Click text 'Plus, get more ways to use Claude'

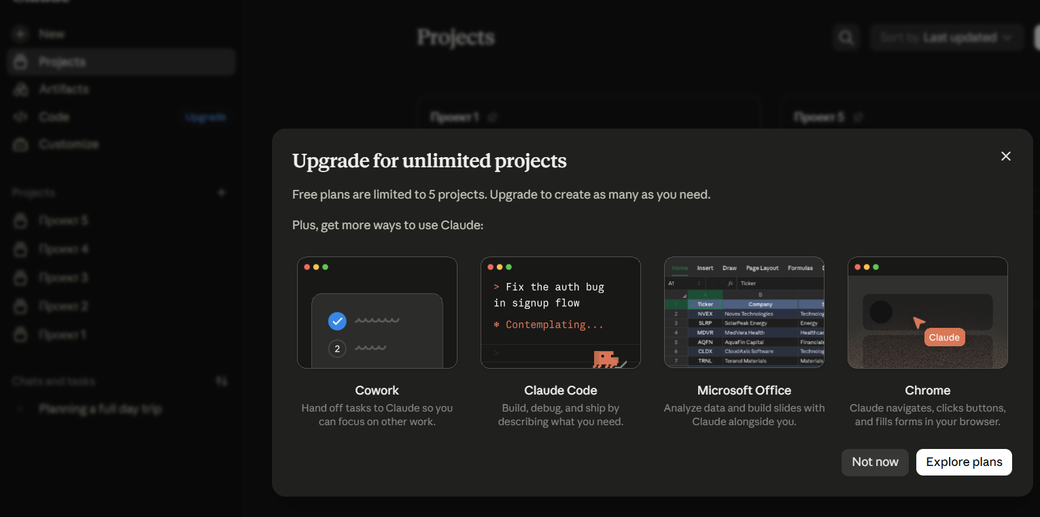pyautogui.click(x=387, y=225)
